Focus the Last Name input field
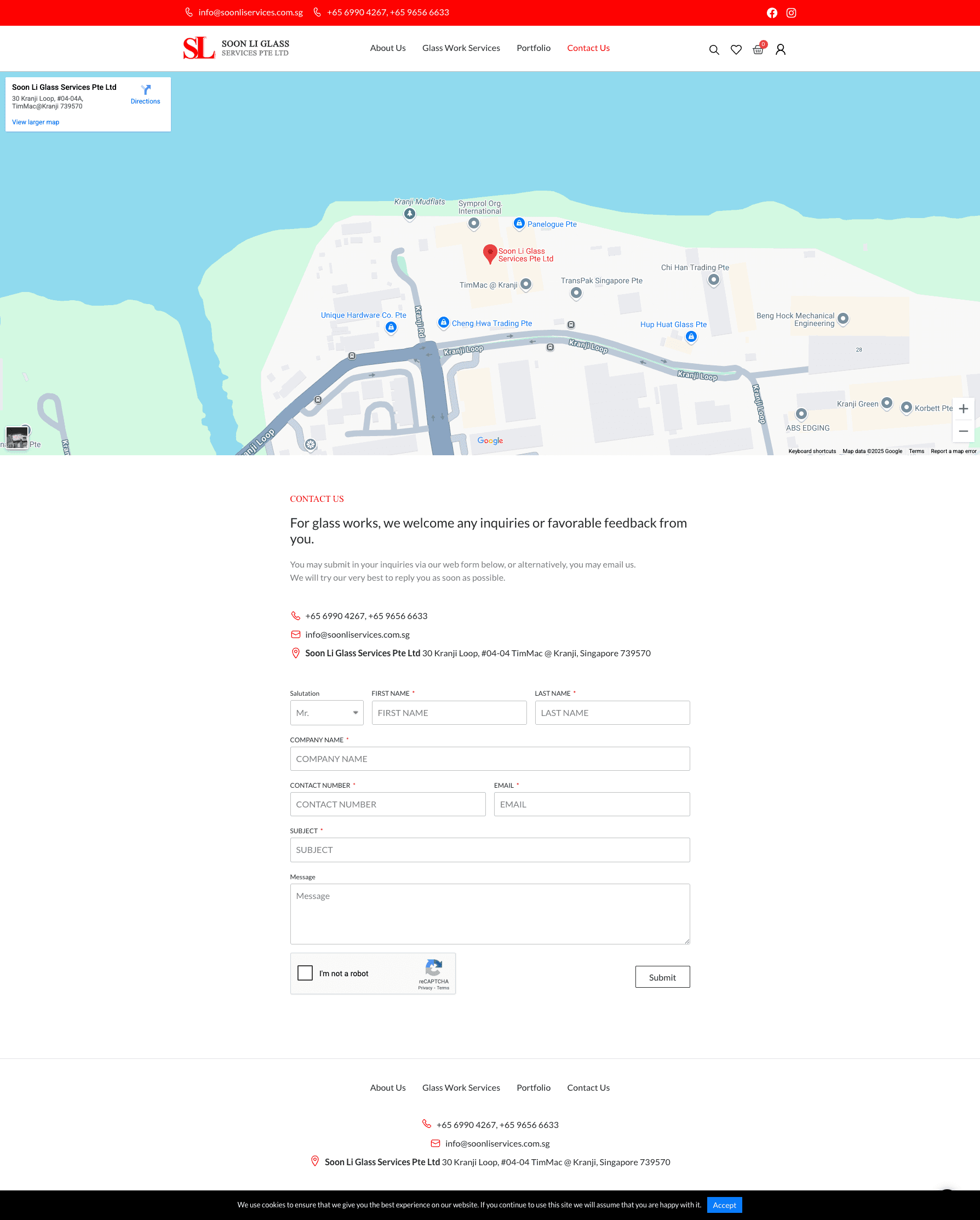 click(x=612, y=713)
